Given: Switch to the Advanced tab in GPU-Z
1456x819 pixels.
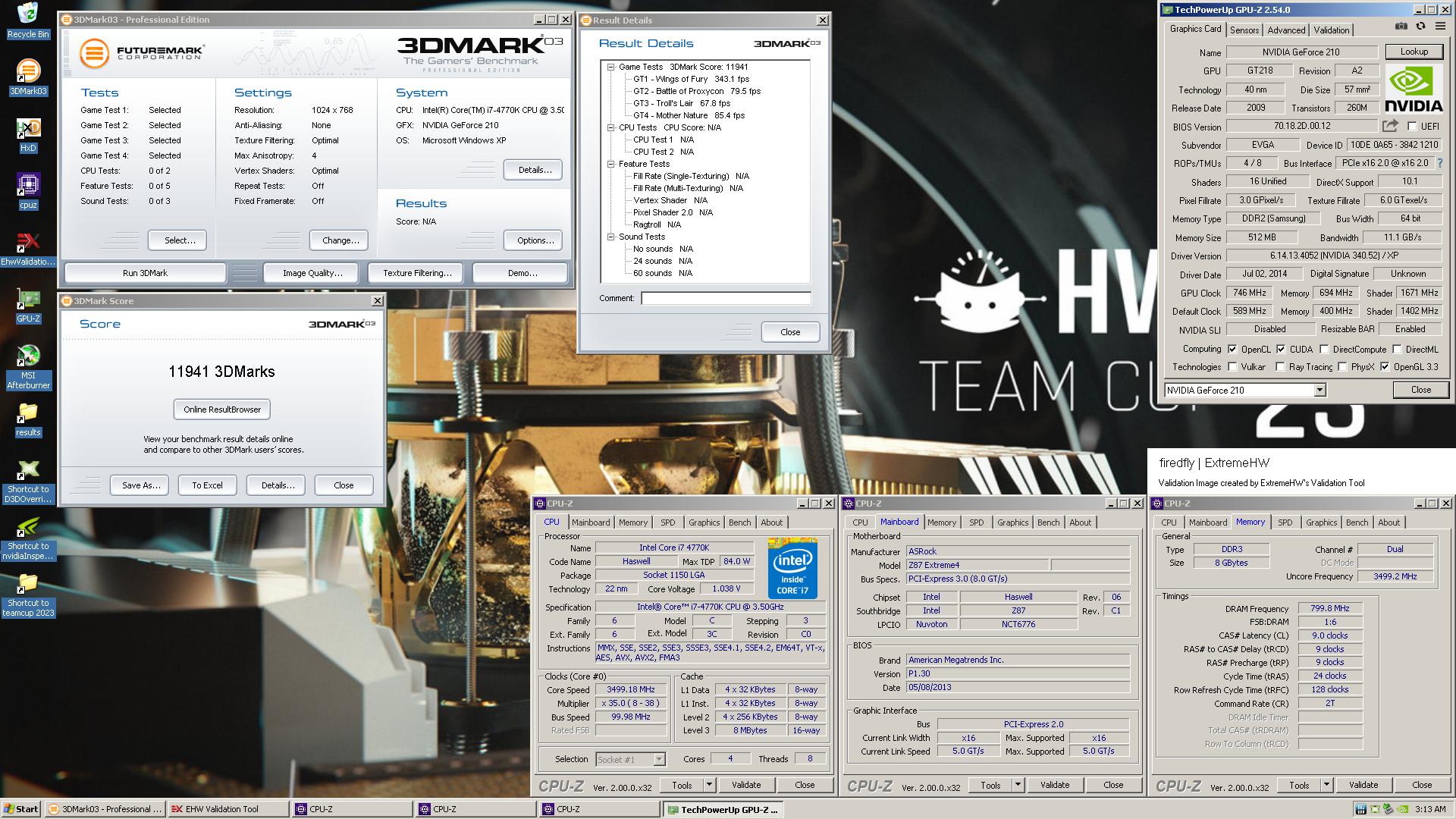Looking at the screenshot, I should 1286,30.
